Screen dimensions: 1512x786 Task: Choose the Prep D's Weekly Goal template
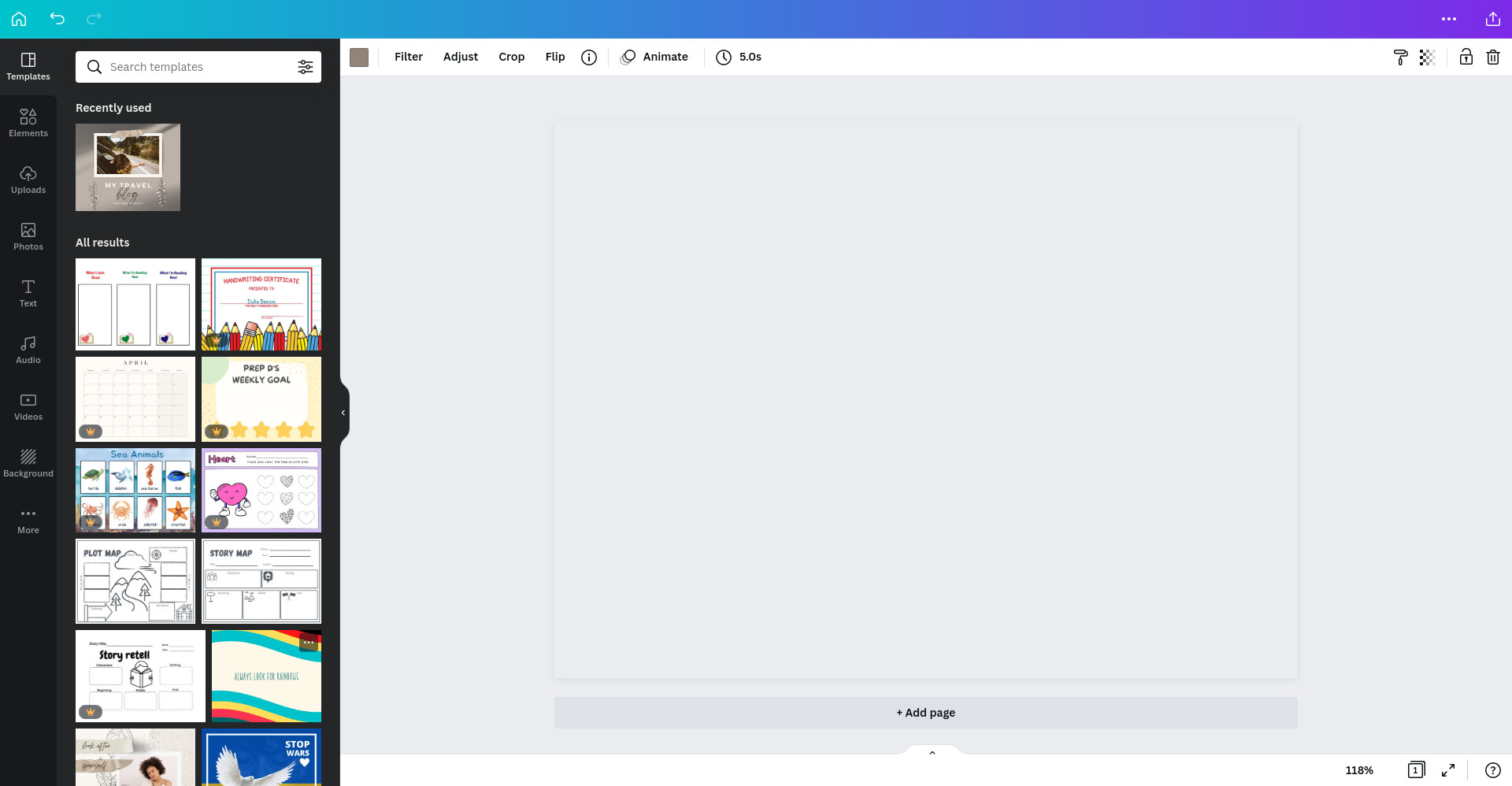click(x=261, y=399)
